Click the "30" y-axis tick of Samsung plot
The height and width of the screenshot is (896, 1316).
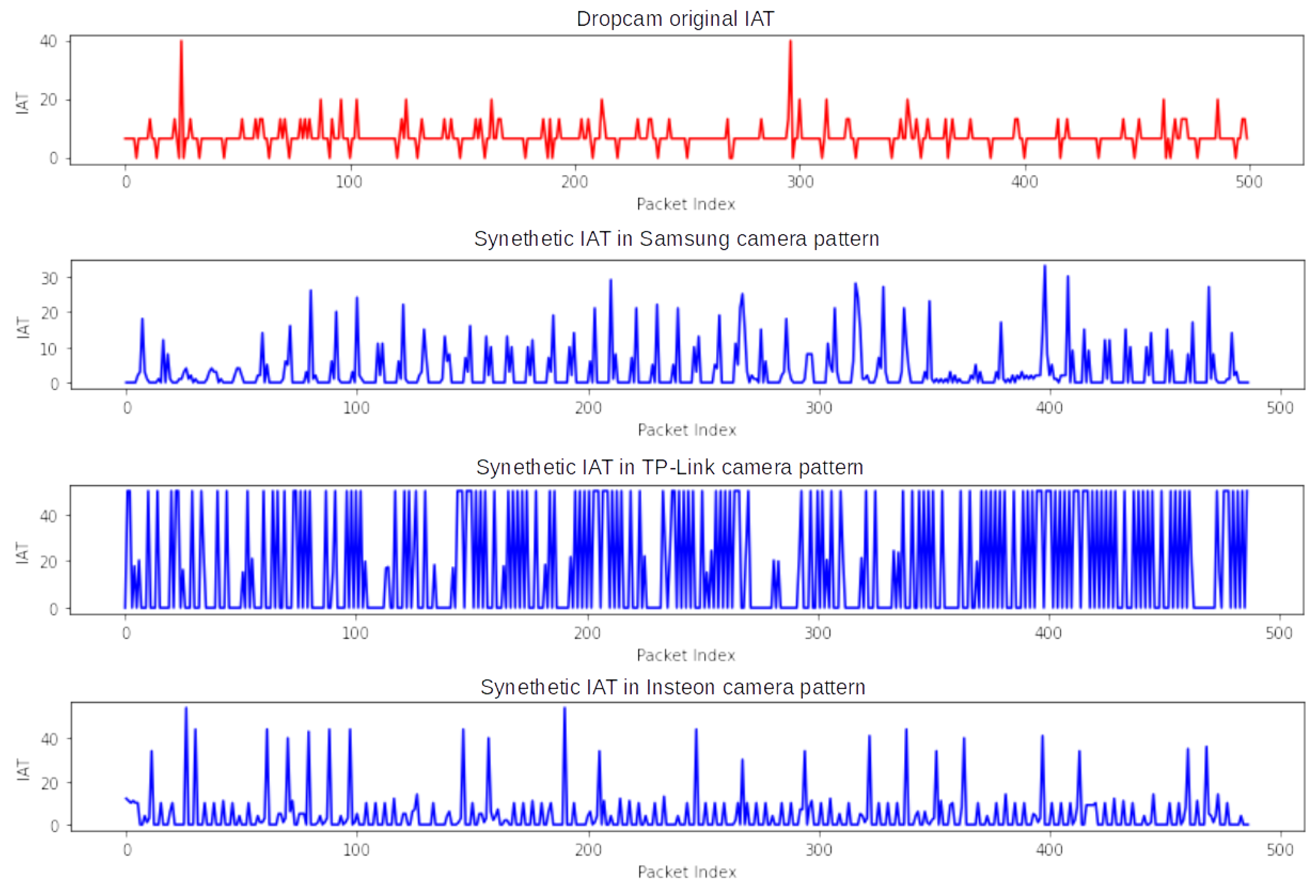point(49,278)
